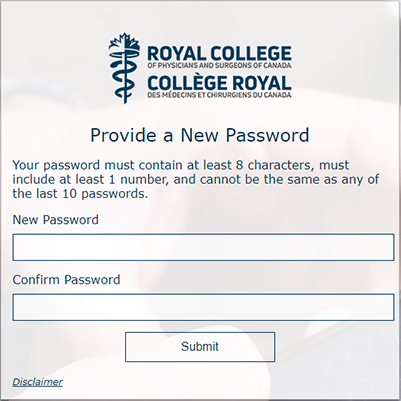Image resolution: width=401 pixels, height=401 pixels.
Task: Click the 'Confirm Password' field label
Action: coord(66,280)
